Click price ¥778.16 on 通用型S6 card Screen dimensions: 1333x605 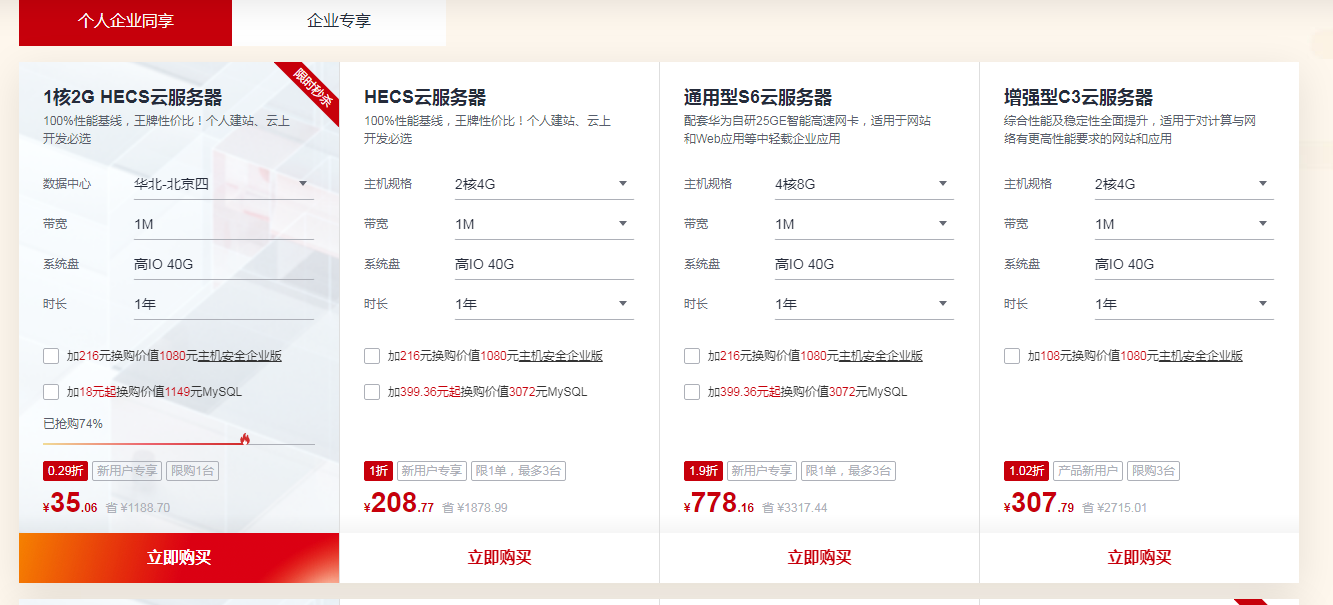coord(719,504)
